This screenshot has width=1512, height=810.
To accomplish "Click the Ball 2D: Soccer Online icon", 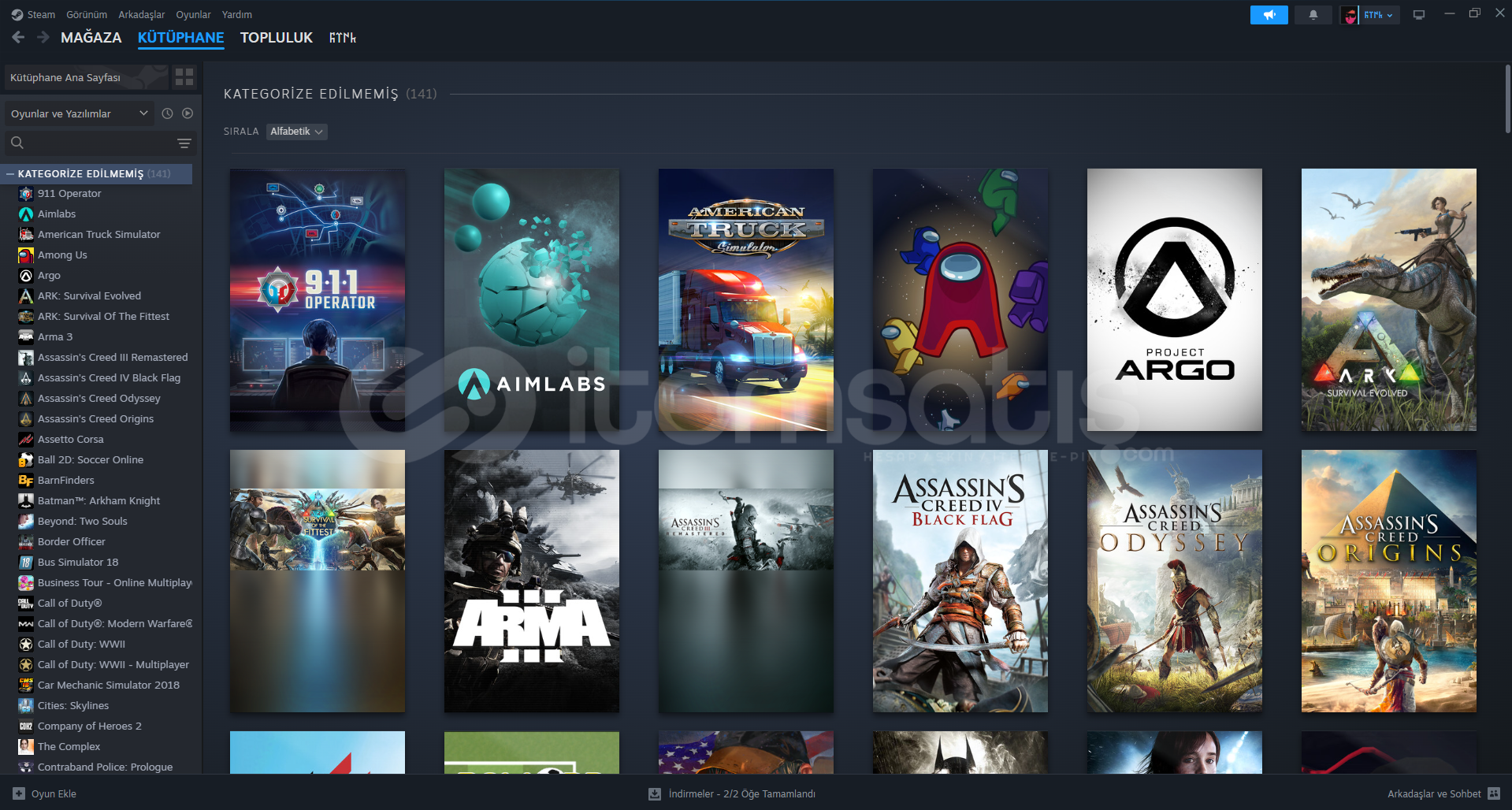I will [x=26, y=460].
